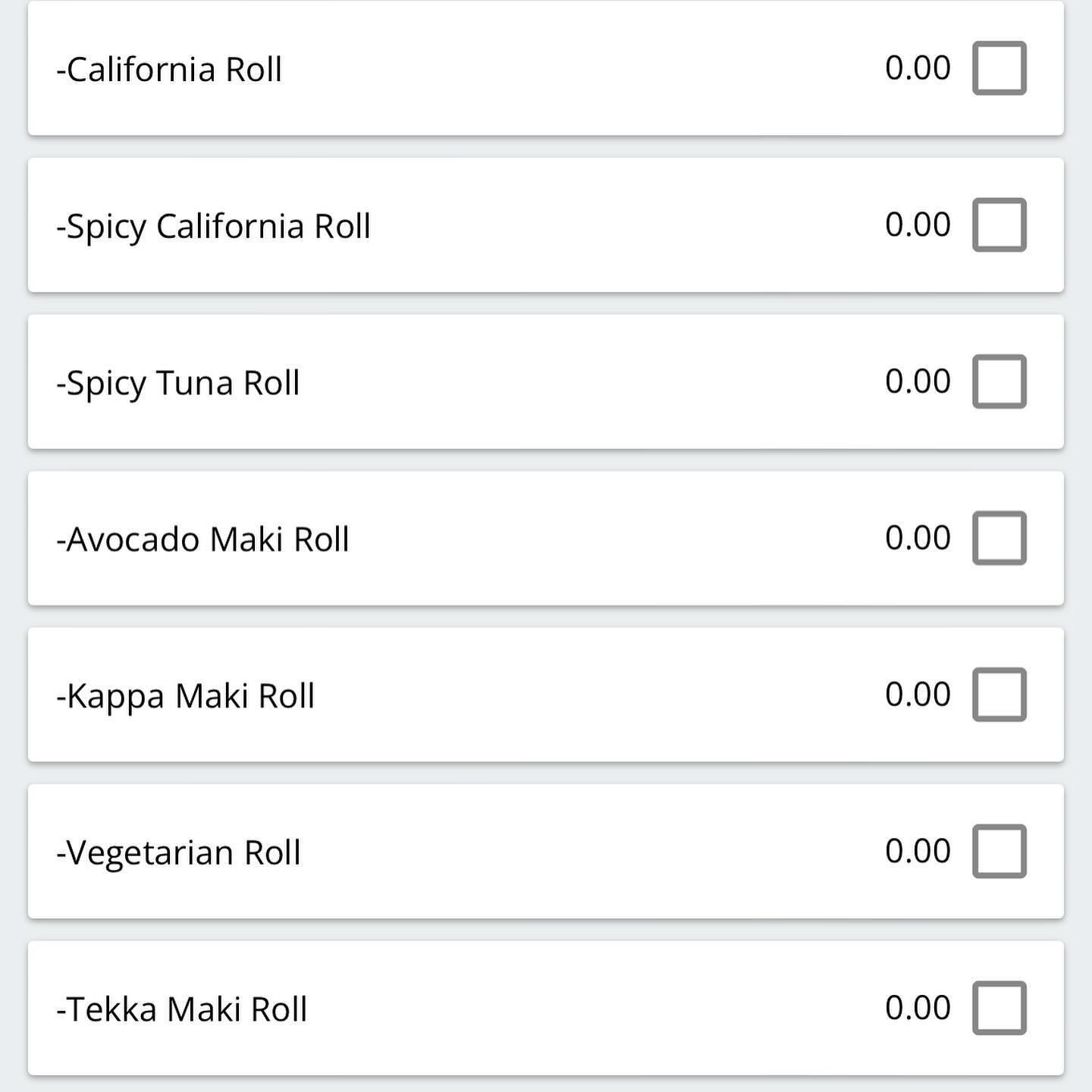The width and height of the screenshot is (1092, 1092).
Task: Tap the -Spicy Tuna Roll label
Action: point(178,383)
